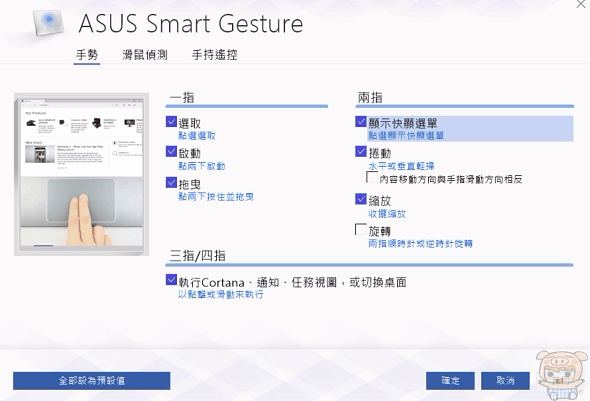
Task: Toggle 執行Cortana three/four-finger checkbox
Action: pos(171,280)
